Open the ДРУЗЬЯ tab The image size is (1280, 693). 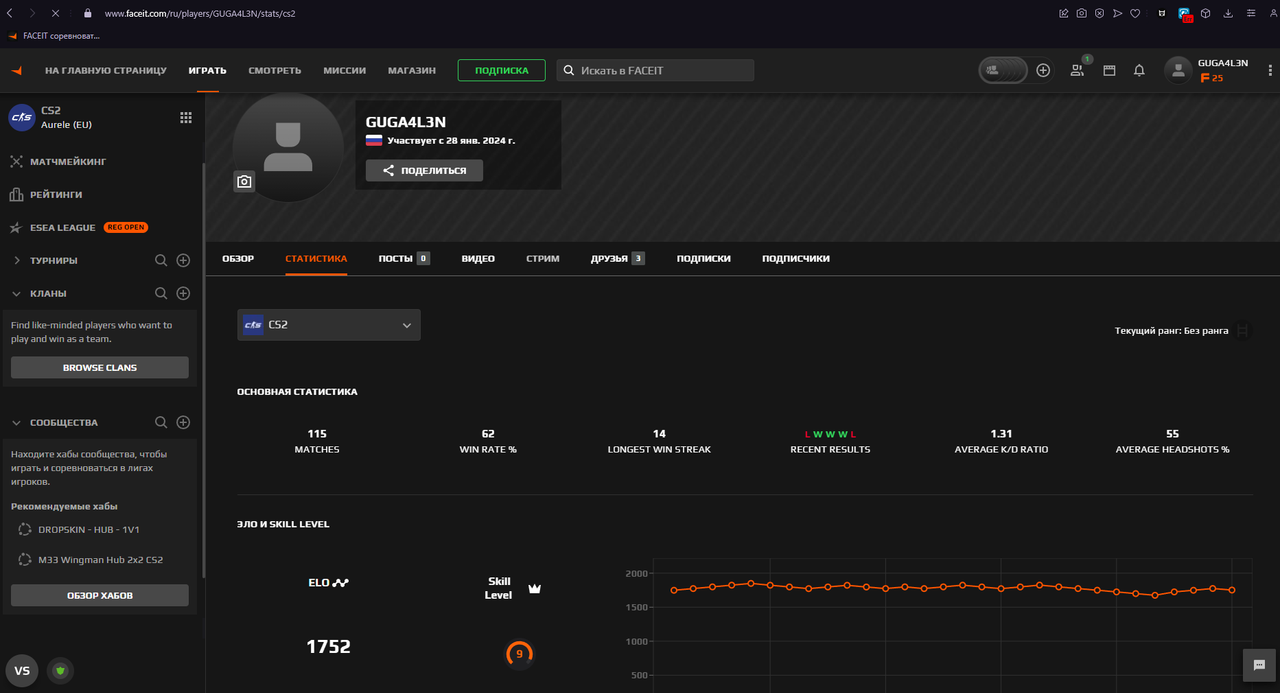pyautogui.click(x=618, y=258)
